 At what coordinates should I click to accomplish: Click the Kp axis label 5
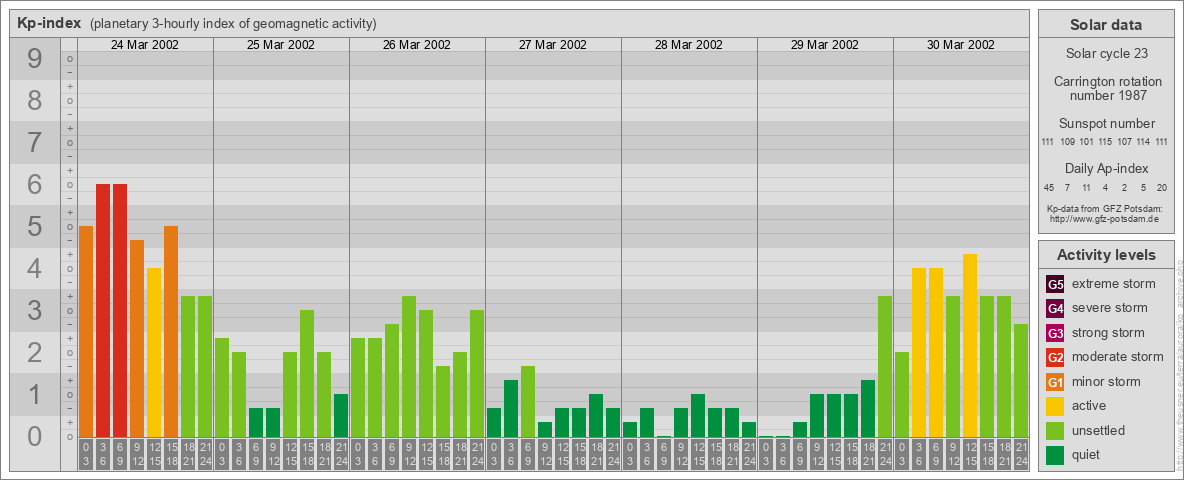point(35,226)
